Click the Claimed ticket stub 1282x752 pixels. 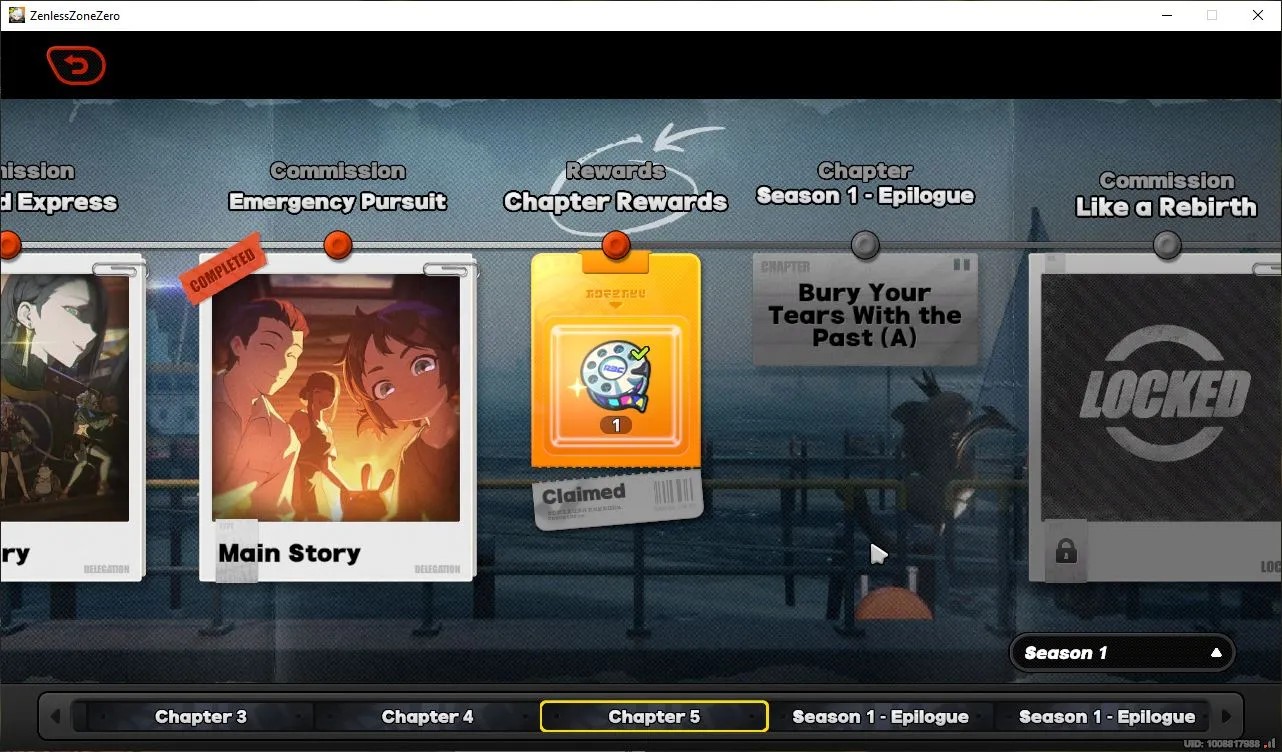(618, 500)
